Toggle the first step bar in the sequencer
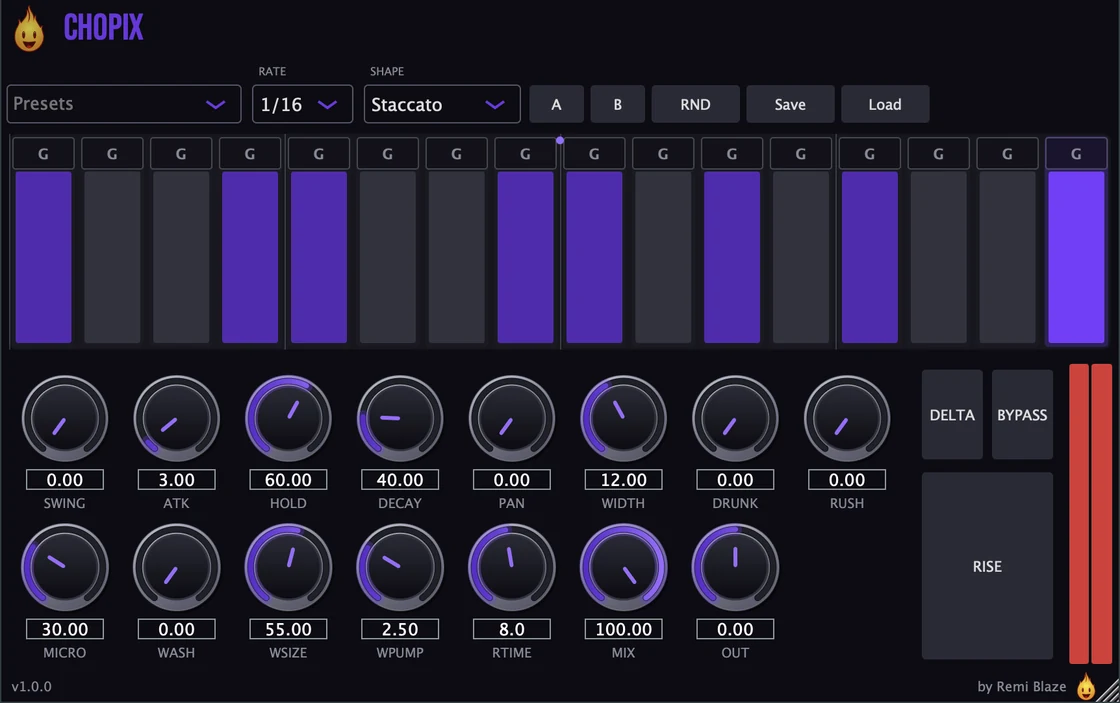Viewport: 1120px width, 703px height. (44, 257)
